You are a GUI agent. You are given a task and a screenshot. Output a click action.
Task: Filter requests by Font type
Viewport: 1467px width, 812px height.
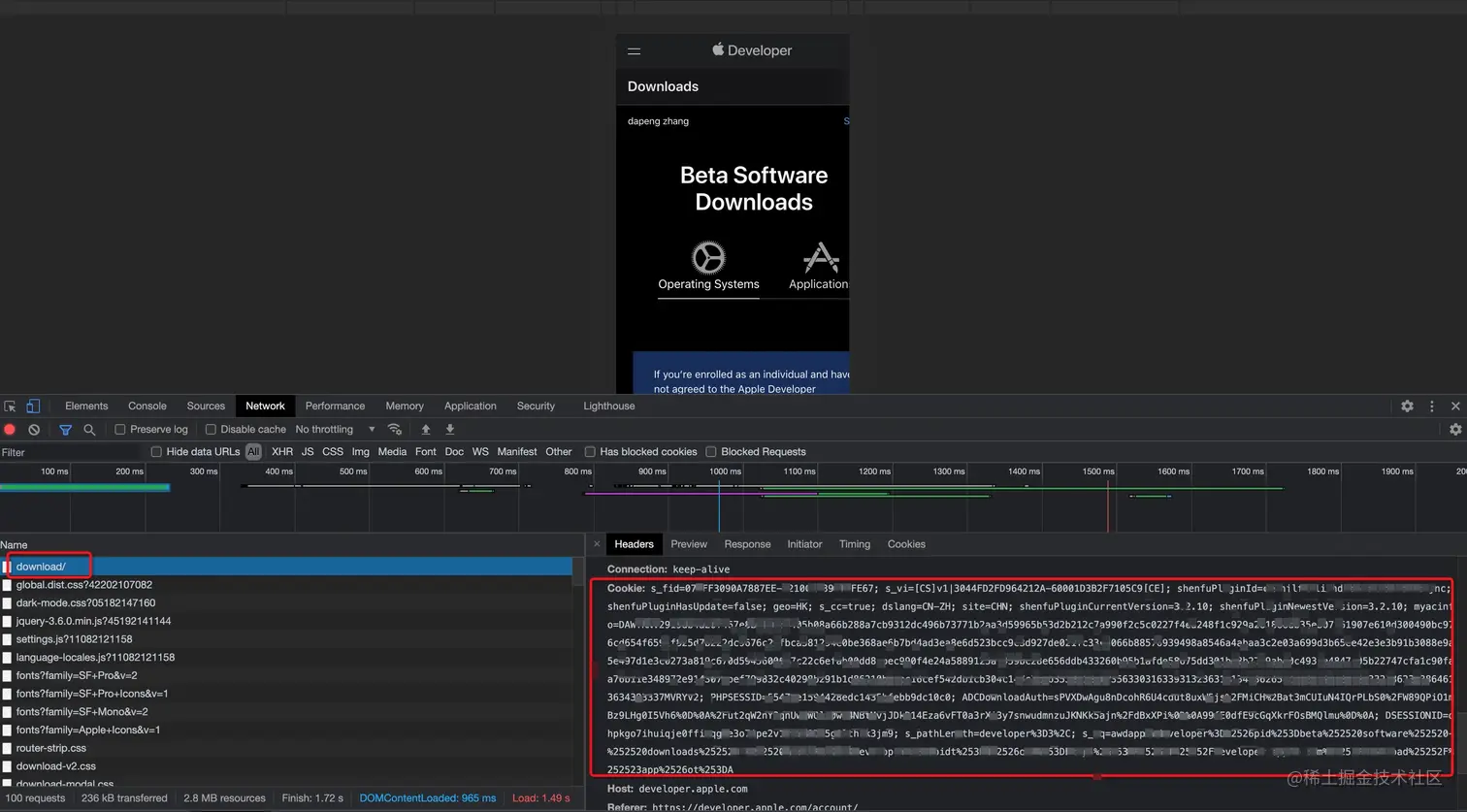426,452
